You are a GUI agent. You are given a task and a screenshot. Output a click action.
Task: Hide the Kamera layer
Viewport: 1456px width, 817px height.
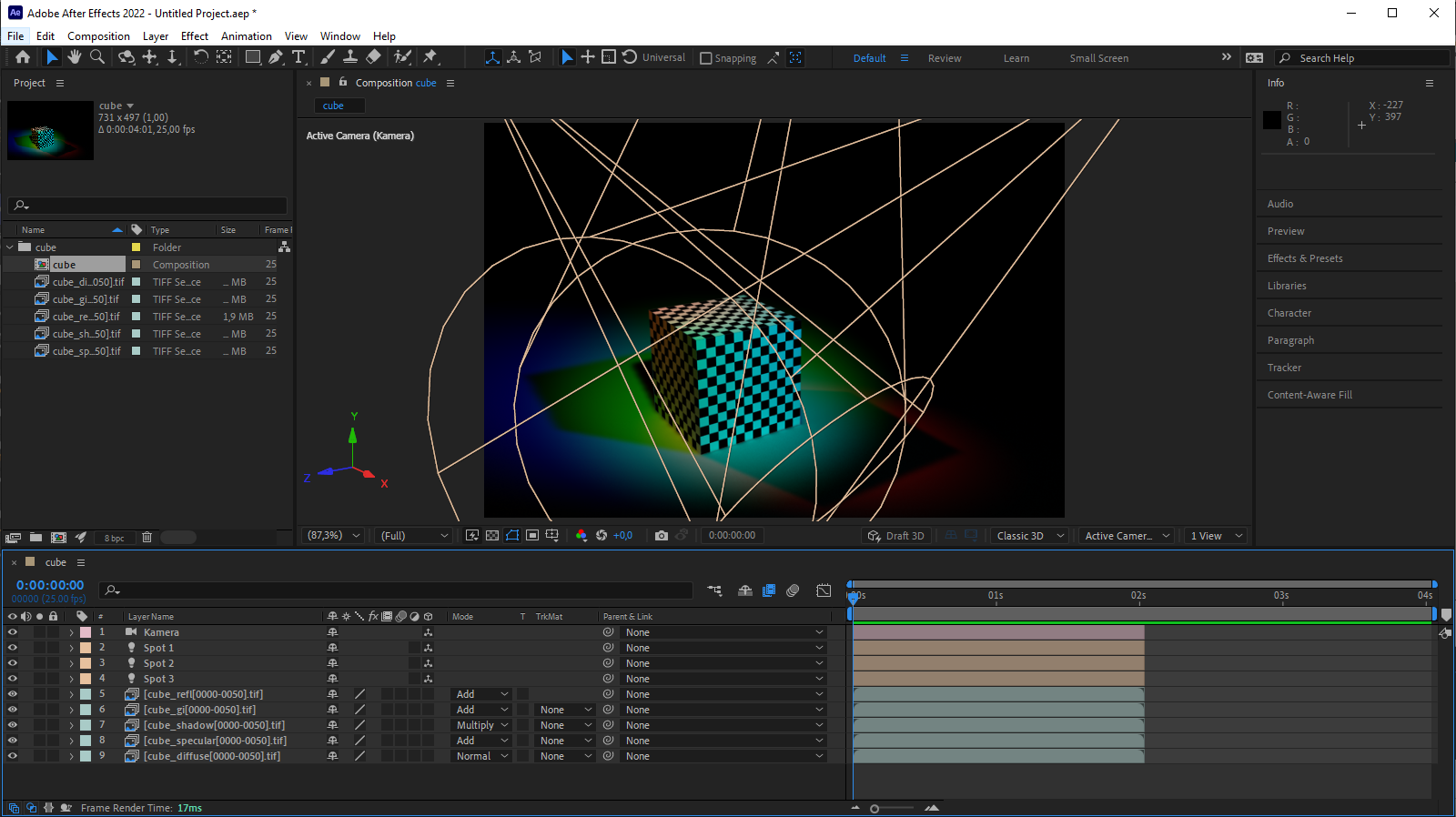pyautogui.click(x=13, y=632)
